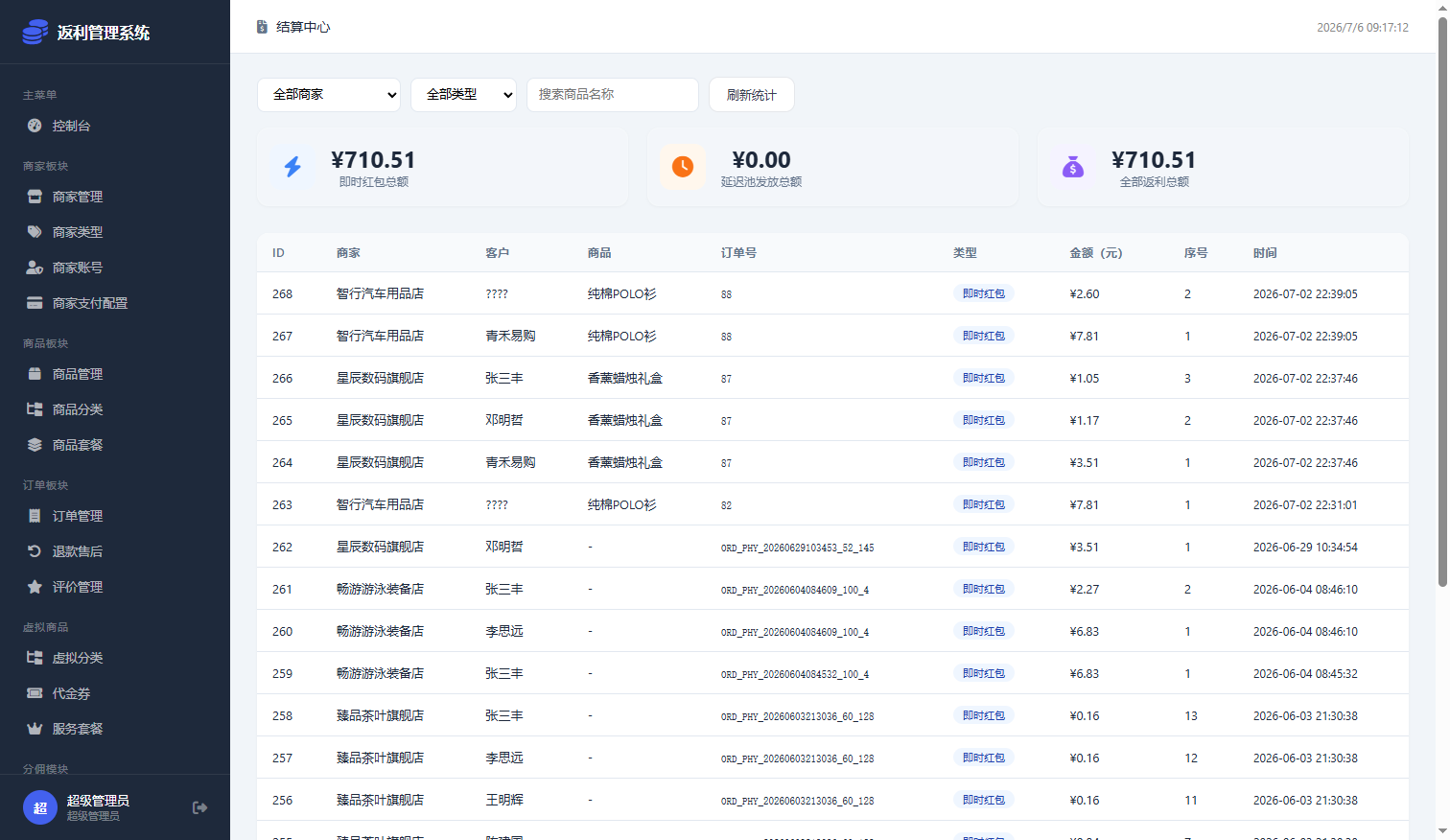Click the 退款售后 undo icon
Image resolution: width=1450 pixels, height=840 pixels.
coord(35,551)
